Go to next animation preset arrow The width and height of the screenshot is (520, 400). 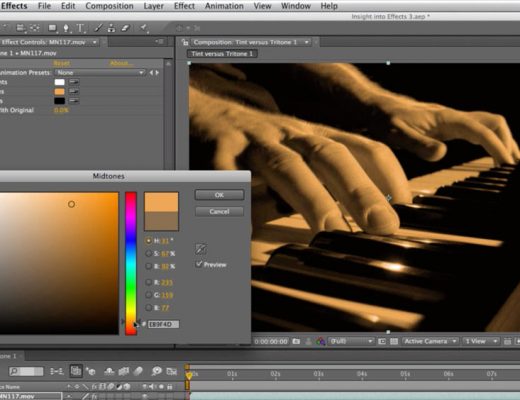[x=157, y=73]
